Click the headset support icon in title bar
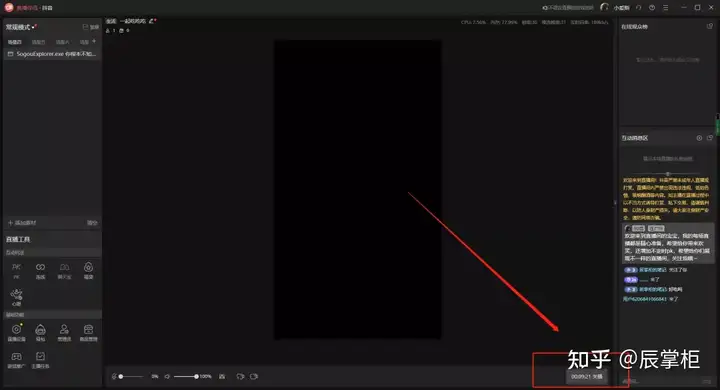This screenshot has height=390, width=720. [x=638, y=8]
